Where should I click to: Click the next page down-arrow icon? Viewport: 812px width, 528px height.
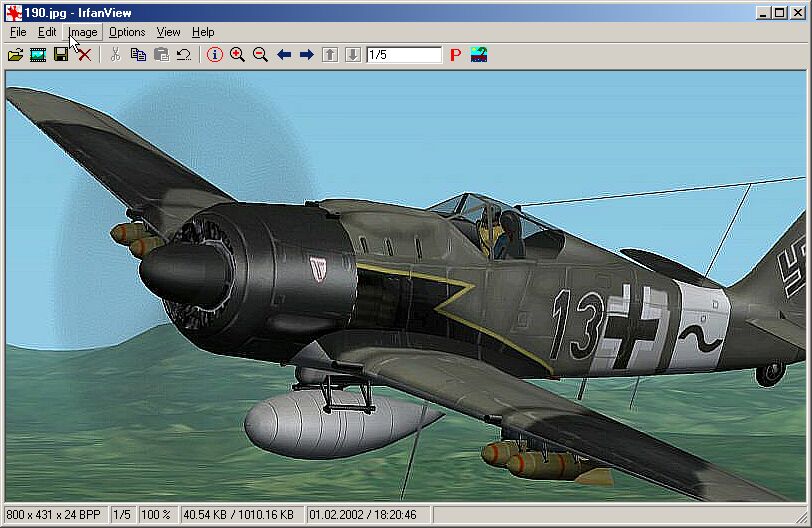pos(353,54)
